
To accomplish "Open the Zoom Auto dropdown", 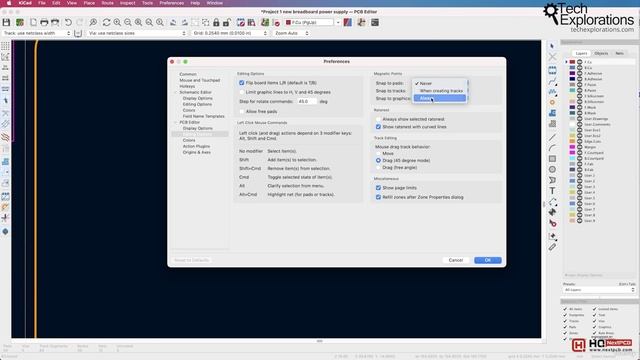I will [x=291, y=33].
